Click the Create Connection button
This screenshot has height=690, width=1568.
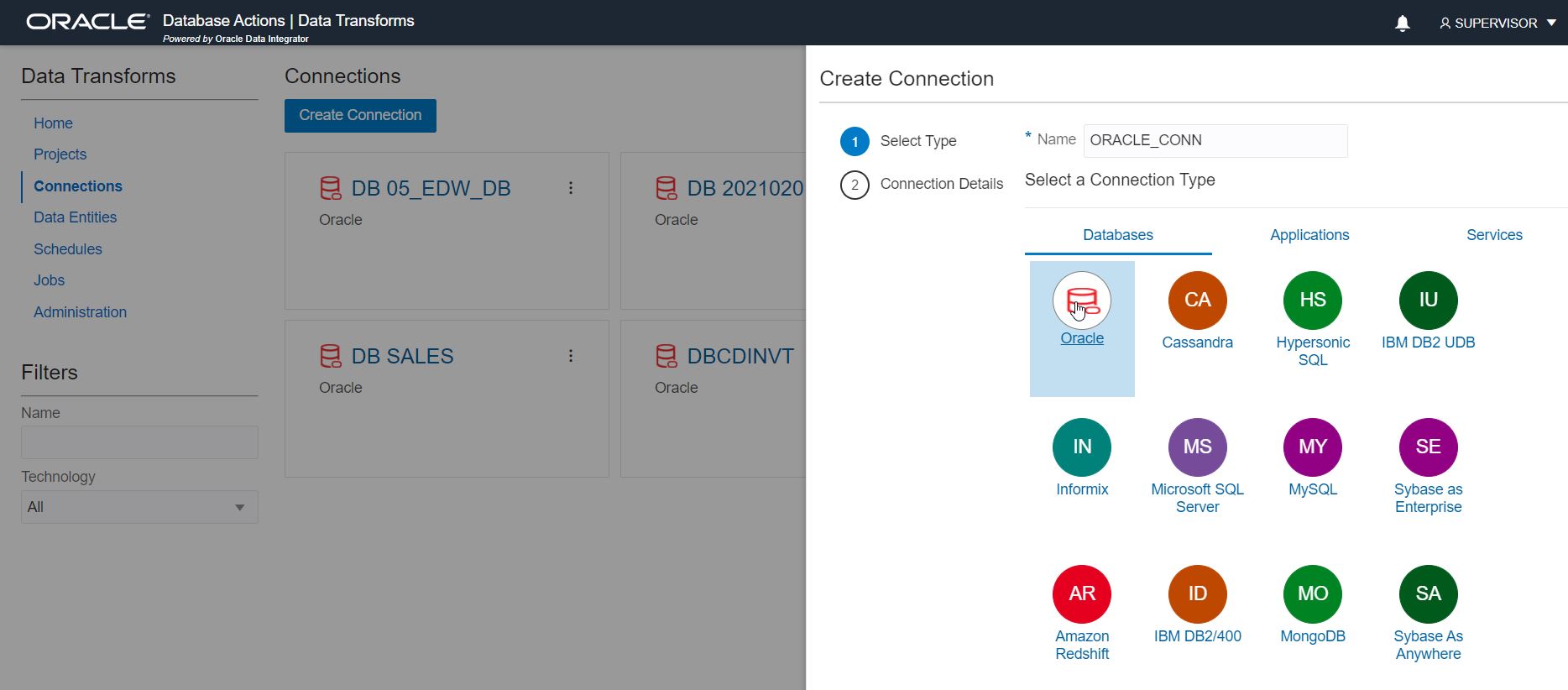coord(360,116)
